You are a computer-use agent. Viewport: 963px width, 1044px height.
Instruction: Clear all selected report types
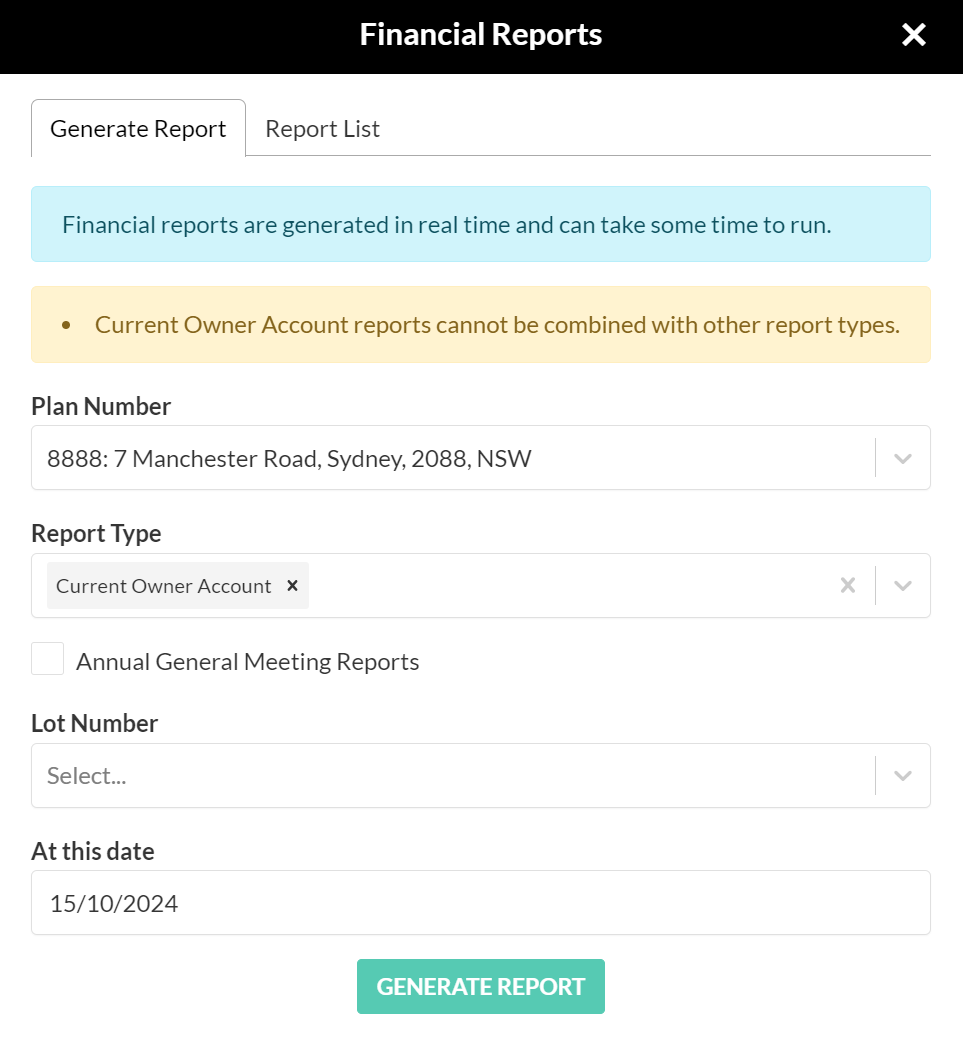[848, 585]
